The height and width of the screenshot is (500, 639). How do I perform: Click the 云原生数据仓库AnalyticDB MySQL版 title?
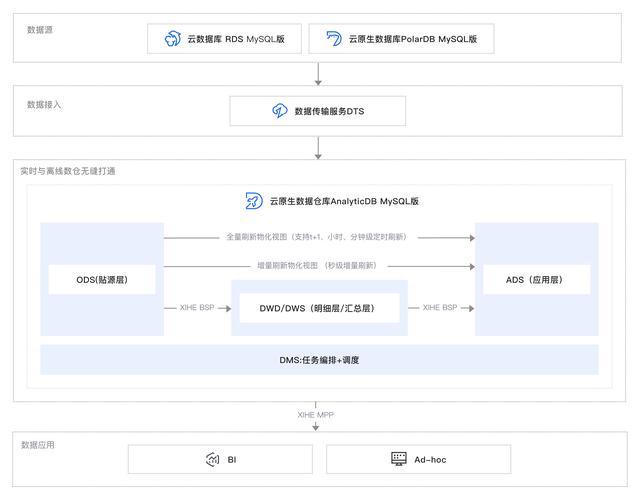tap(344, 201)
